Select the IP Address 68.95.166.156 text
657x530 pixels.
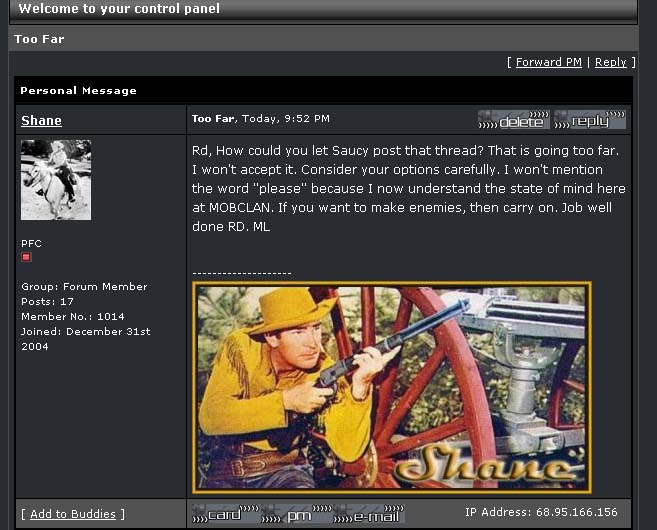coord(541,512)
